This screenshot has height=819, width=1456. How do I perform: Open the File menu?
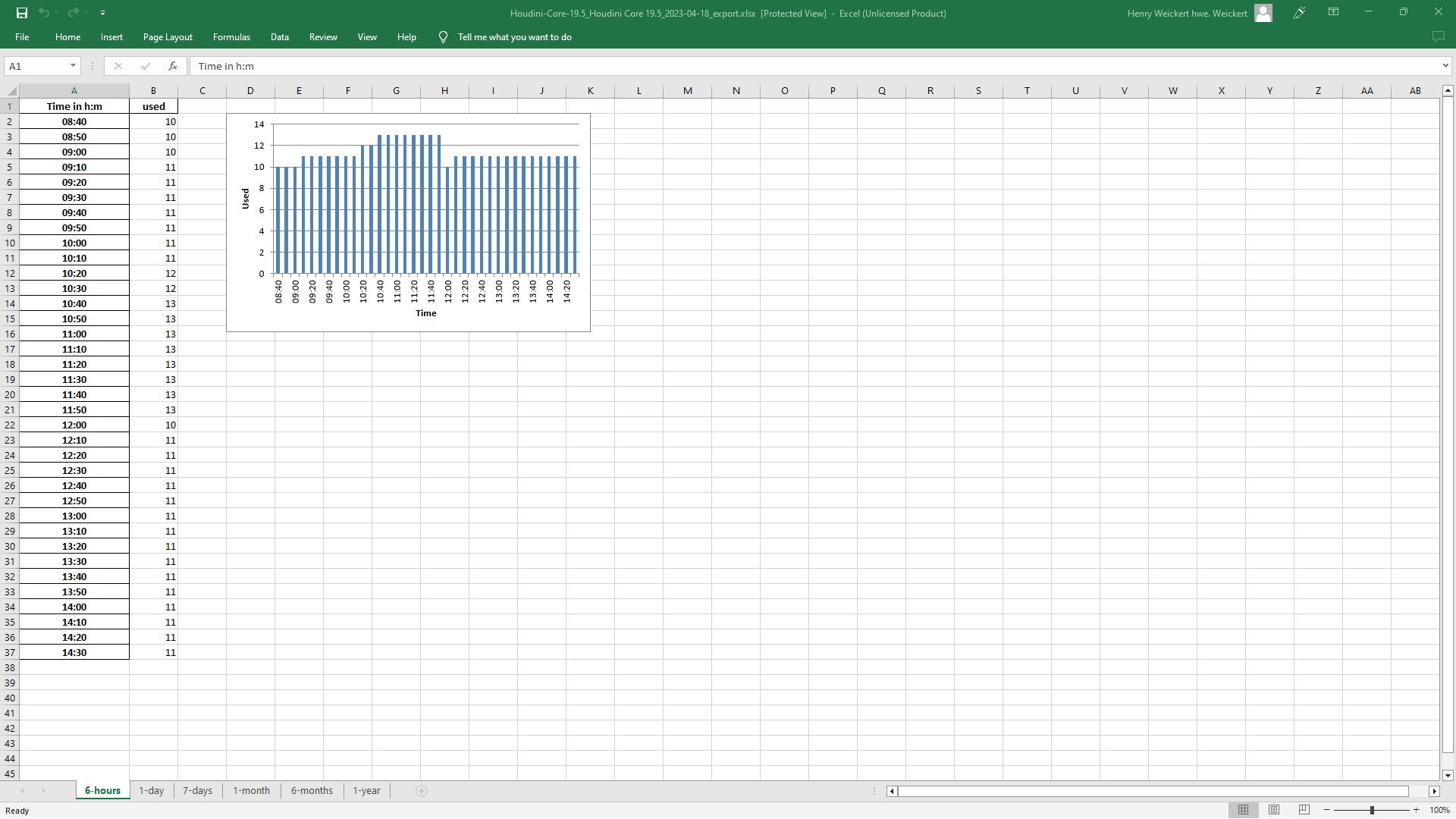(x=22, y=37)
